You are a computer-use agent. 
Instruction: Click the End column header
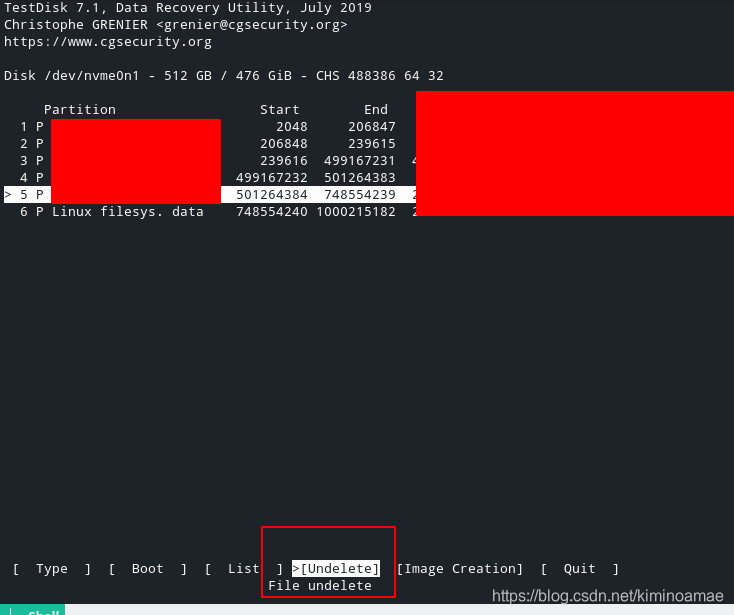[x=376, y=110]
